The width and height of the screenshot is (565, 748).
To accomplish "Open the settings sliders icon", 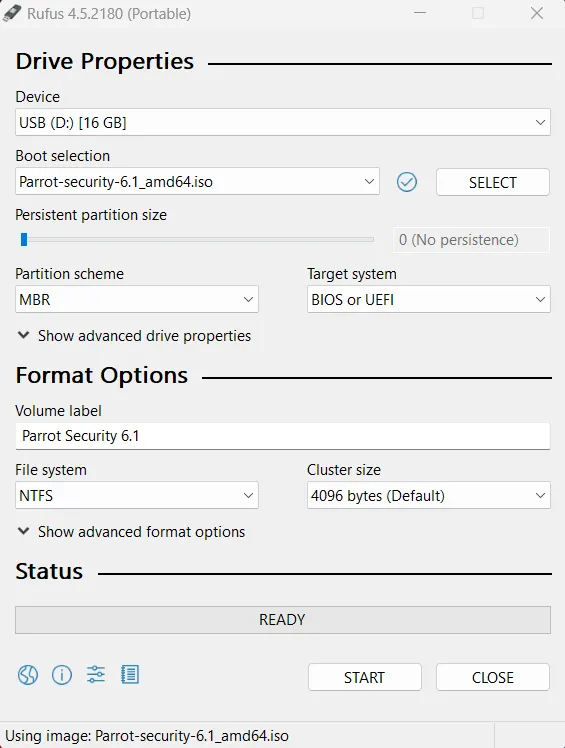I will pos(95,675).
